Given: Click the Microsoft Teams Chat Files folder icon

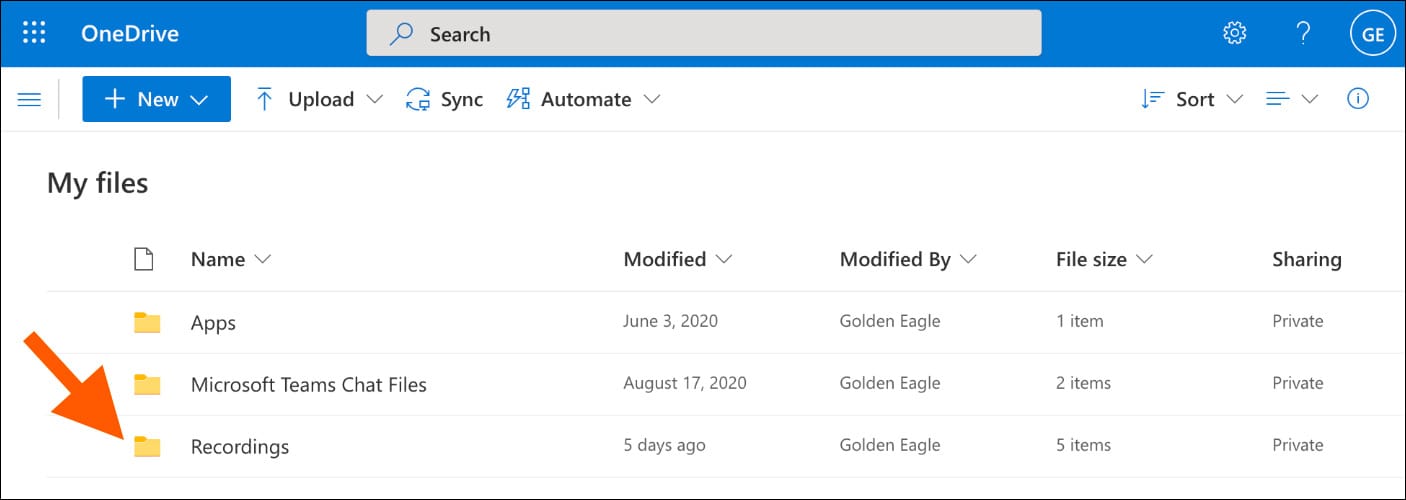Looking at the screenshot, I should tap(147, 384).
